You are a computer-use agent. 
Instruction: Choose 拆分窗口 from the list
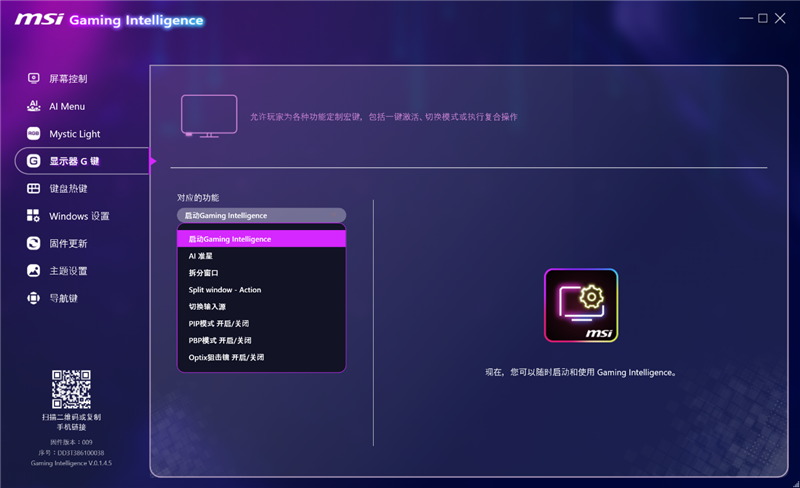click(x=261, y=273)
